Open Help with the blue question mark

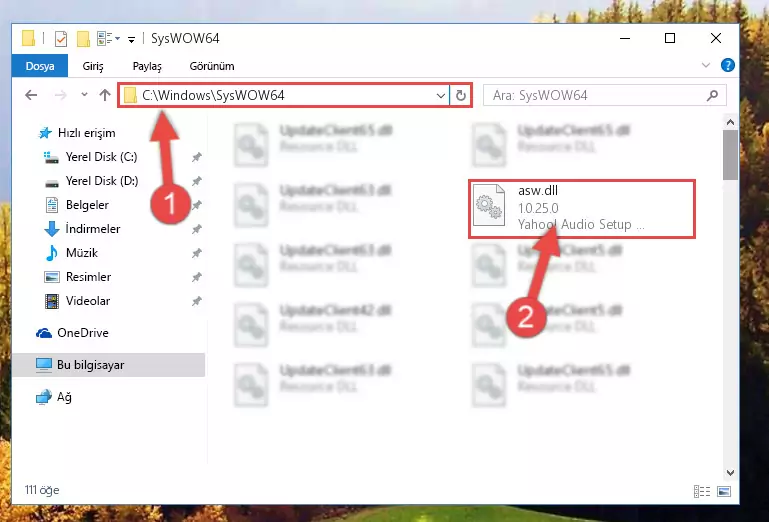[728, 65]
